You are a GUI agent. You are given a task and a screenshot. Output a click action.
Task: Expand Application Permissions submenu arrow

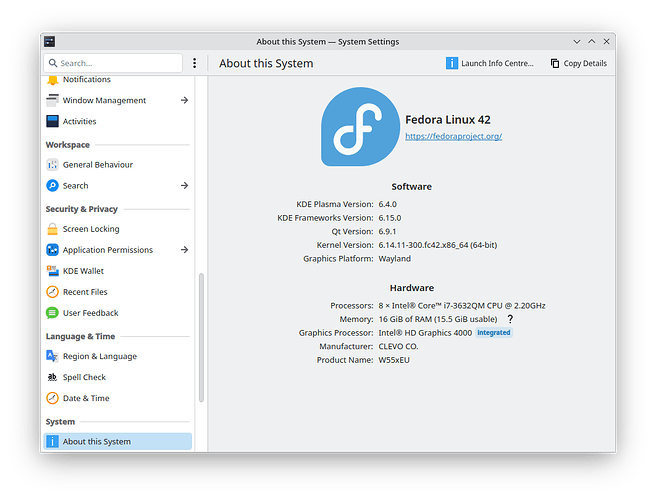point(184,250)
